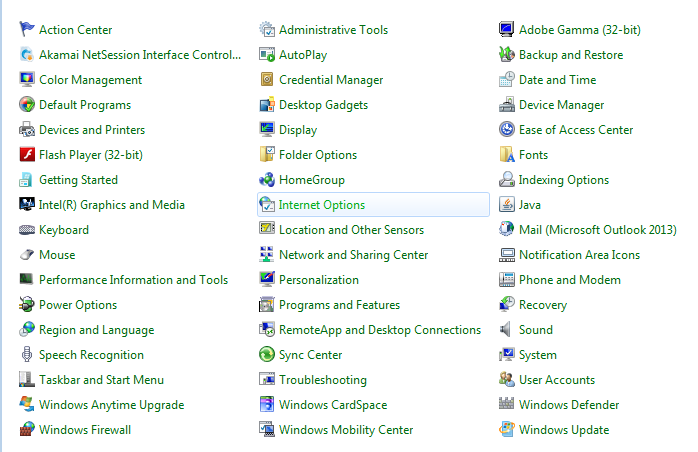Click the Adobe Gamma monitor icon
698x452 pixels.
pos(507,29)
